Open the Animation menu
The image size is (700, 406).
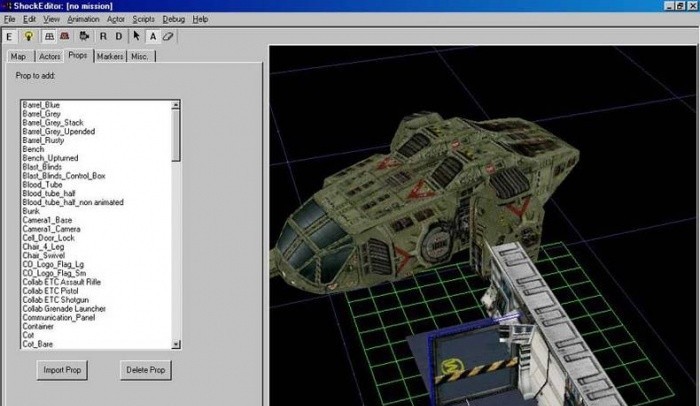coord(83,19)
